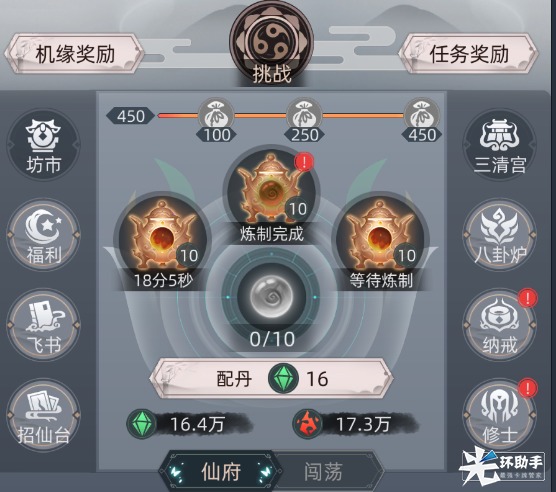Viewport: 556px width, 492px height.
Task: Open the 招仙台 summon icon
Action: pyautogui.click(x=43, y=415)
